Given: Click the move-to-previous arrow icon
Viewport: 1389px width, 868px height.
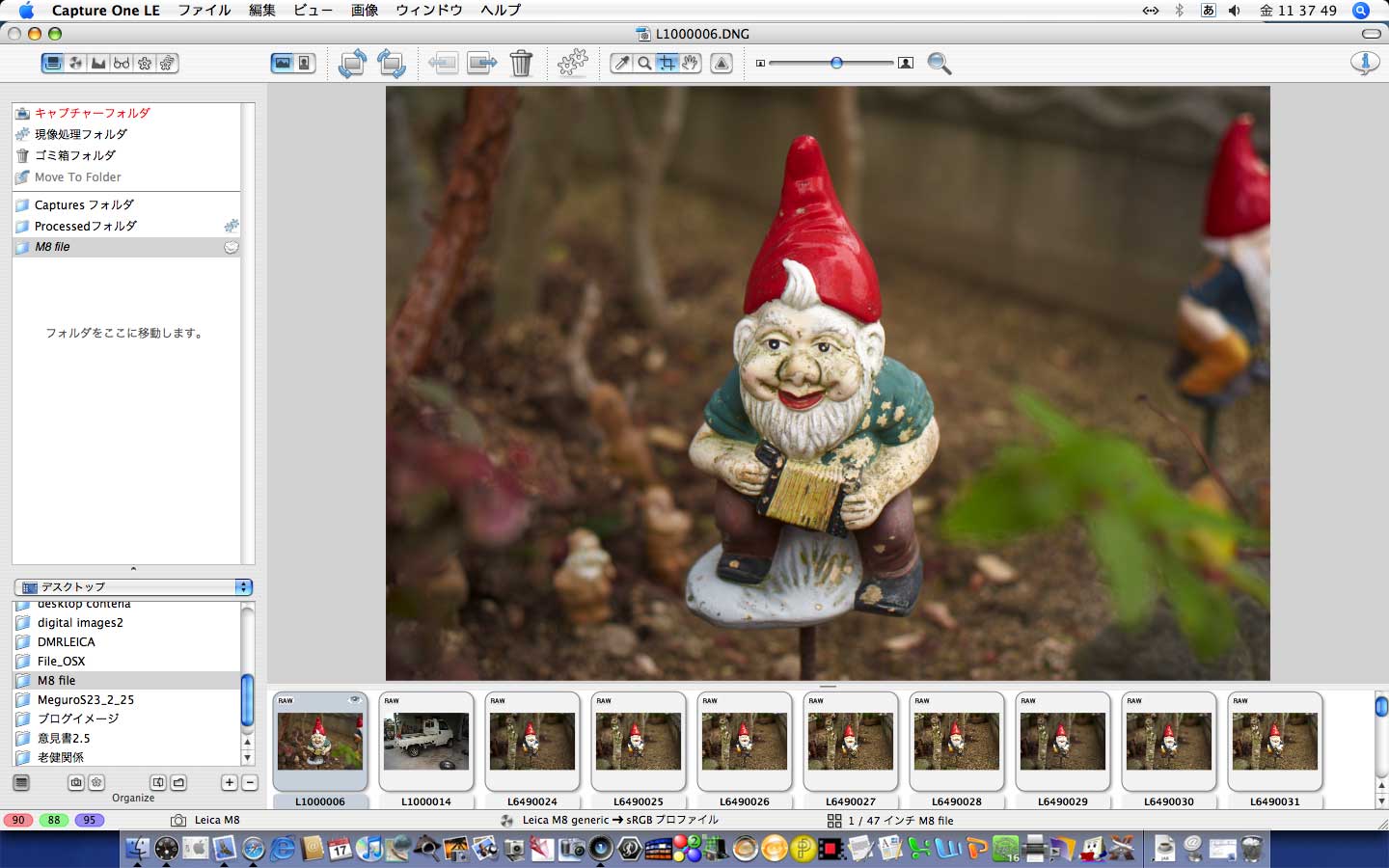Looking at the screenshot, I should pos(443,64).
